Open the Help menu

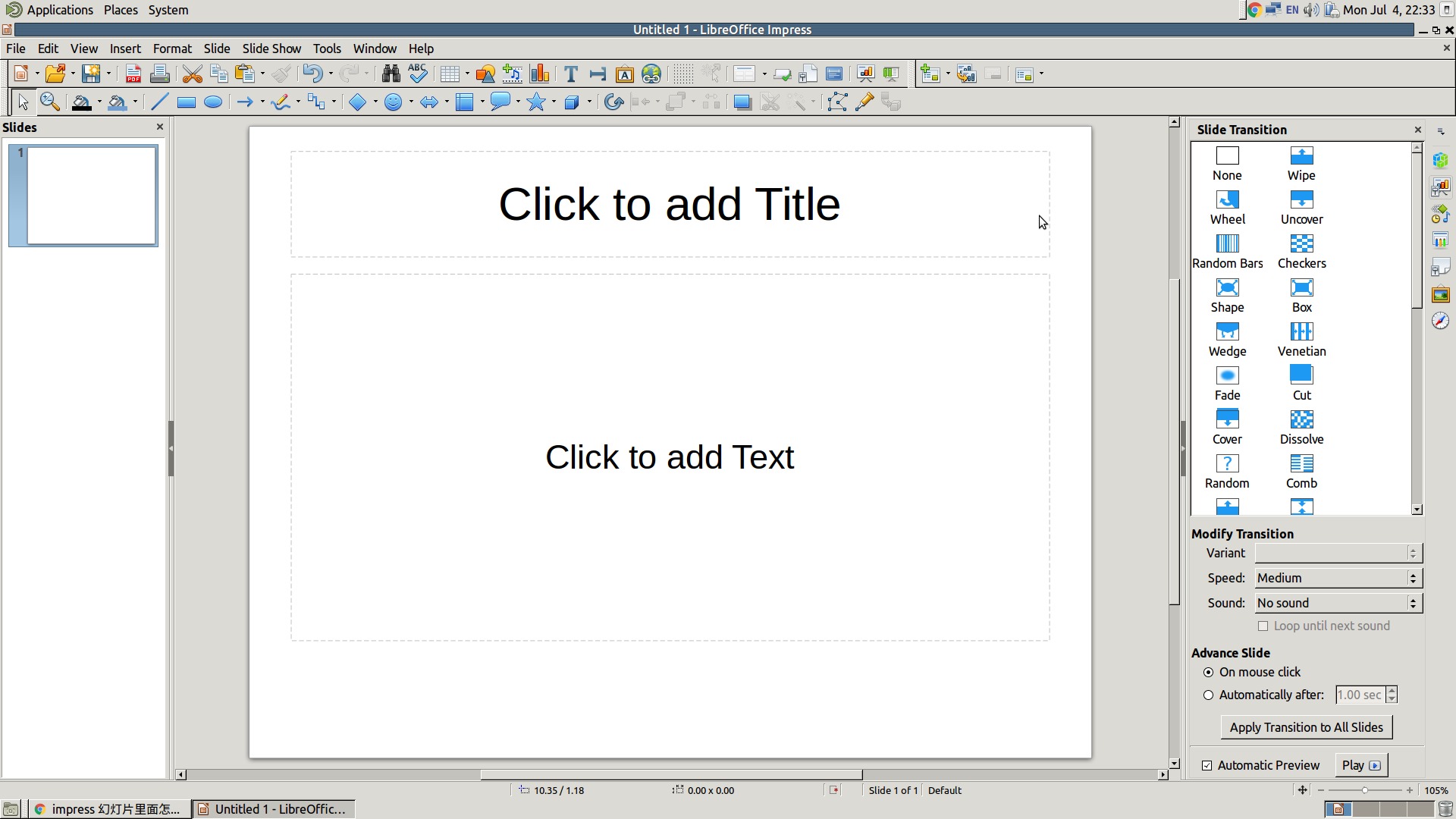(x=421, y=49)
